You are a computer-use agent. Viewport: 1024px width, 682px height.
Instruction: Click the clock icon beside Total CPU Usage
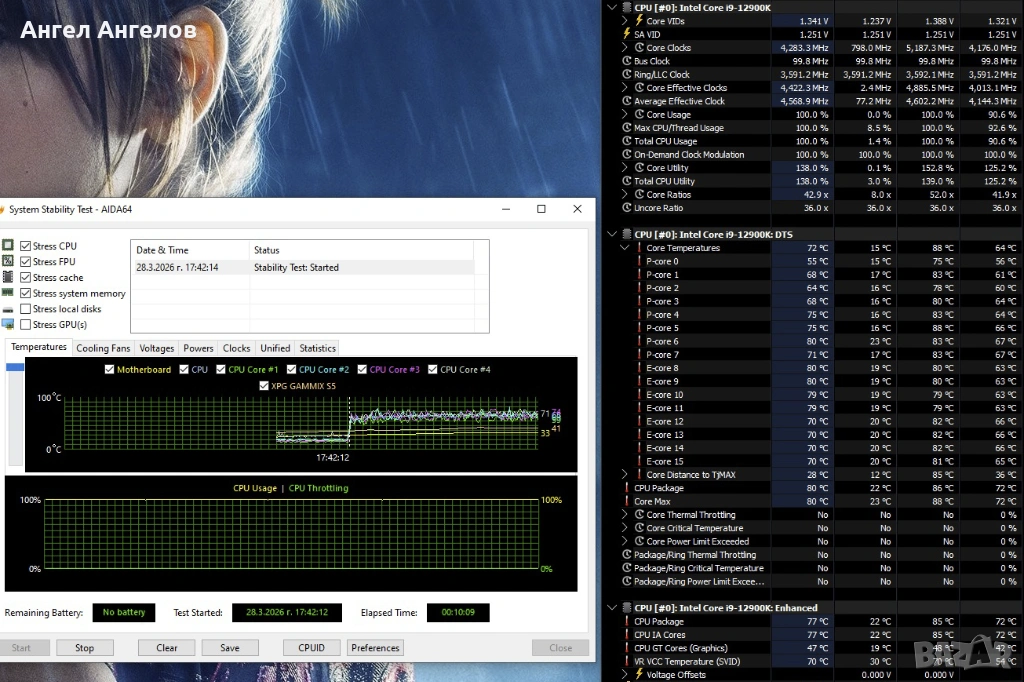pos(626,141)
